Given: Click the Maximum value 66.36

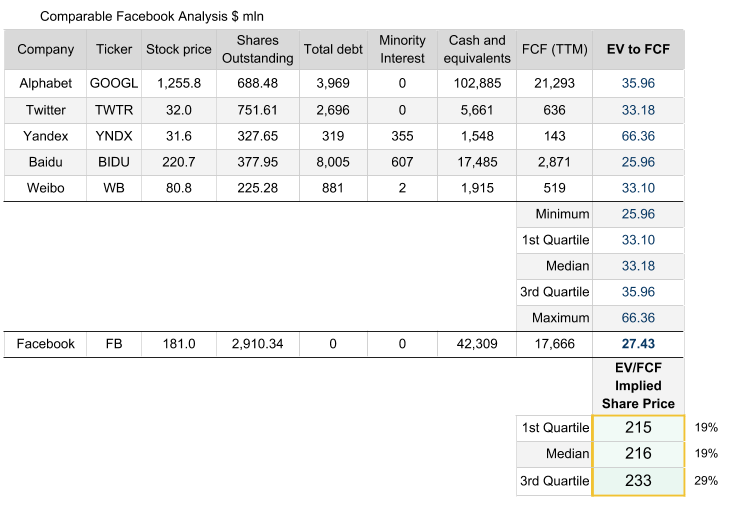Looking at the screenshot, I should pyautogui.click(x=637, y=318).
